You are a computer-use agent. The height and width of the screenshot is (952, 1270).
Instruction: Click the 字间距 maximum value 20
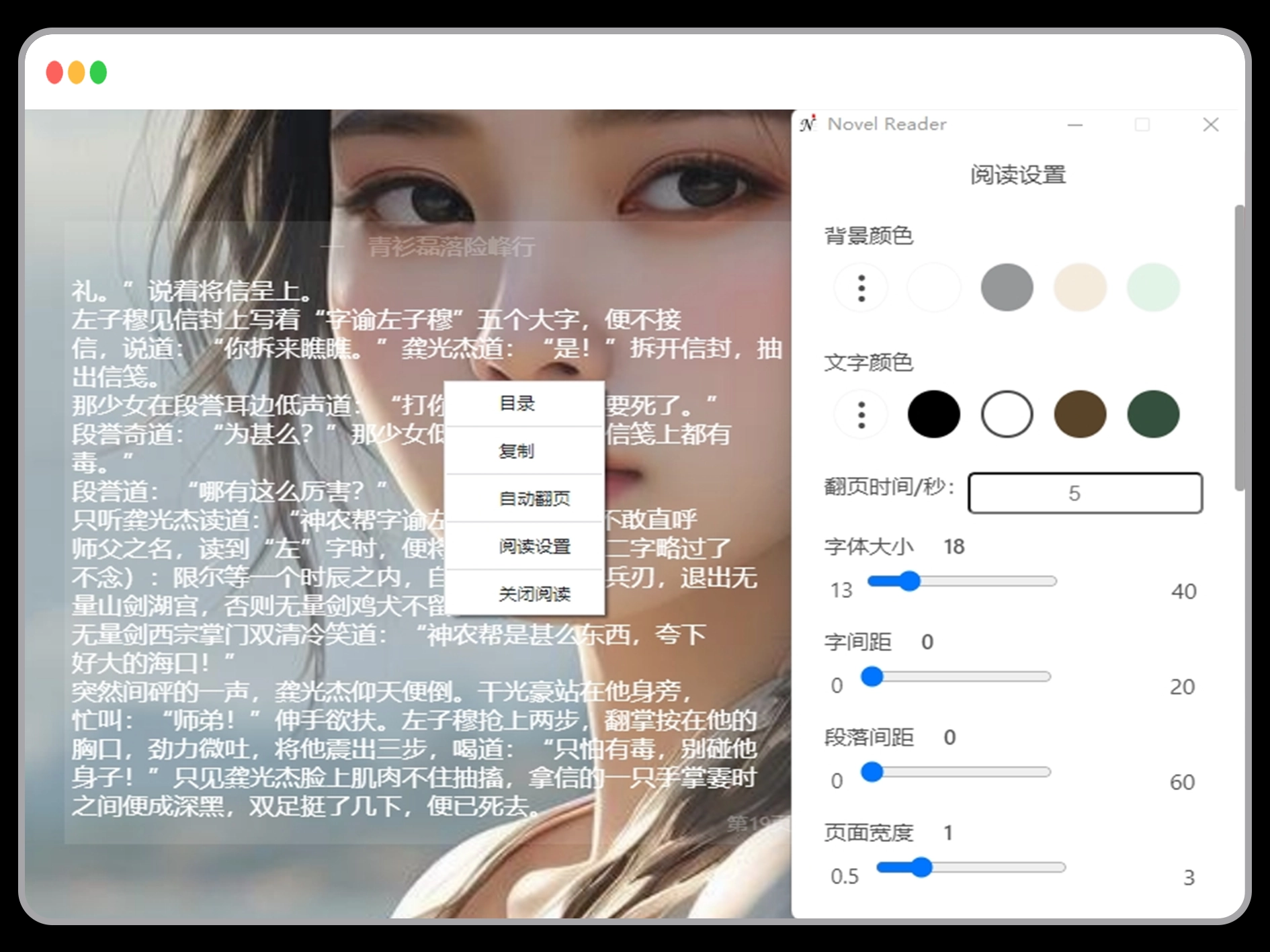click(1182, 687)
